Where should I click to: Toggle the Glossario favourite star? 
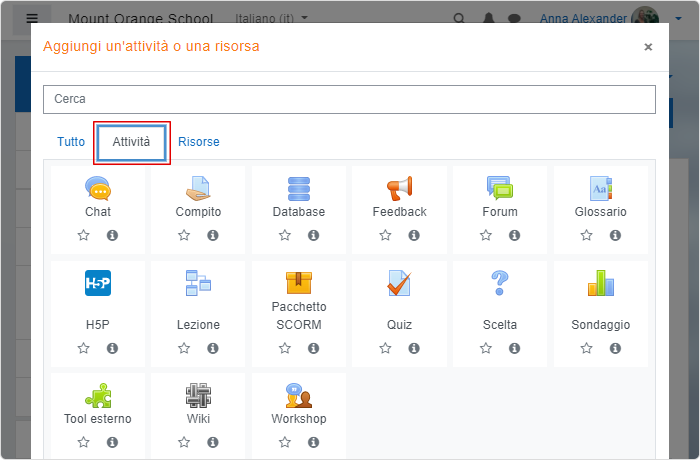(x=587, y=235)
